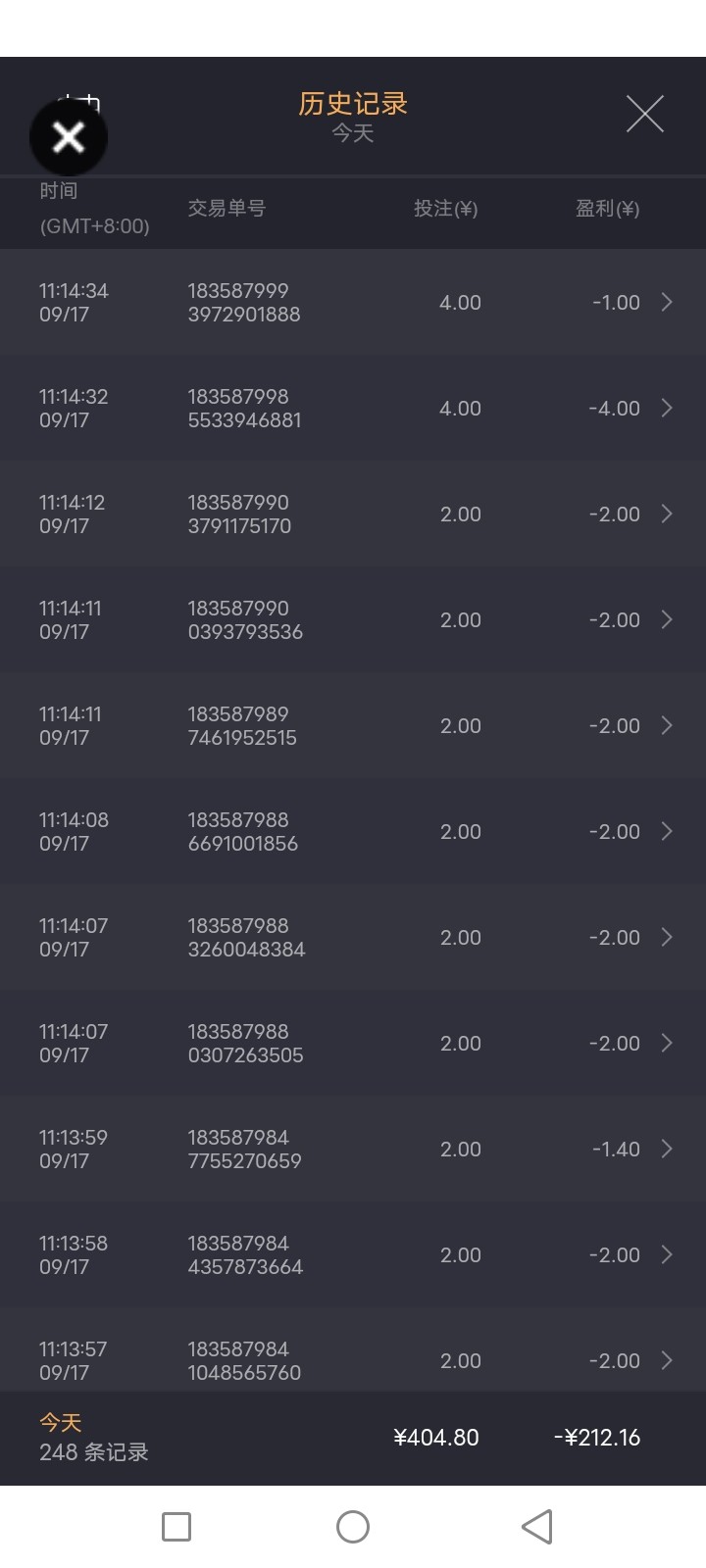
Task: Select transaction ending in 0393793536
Action: 245,620
